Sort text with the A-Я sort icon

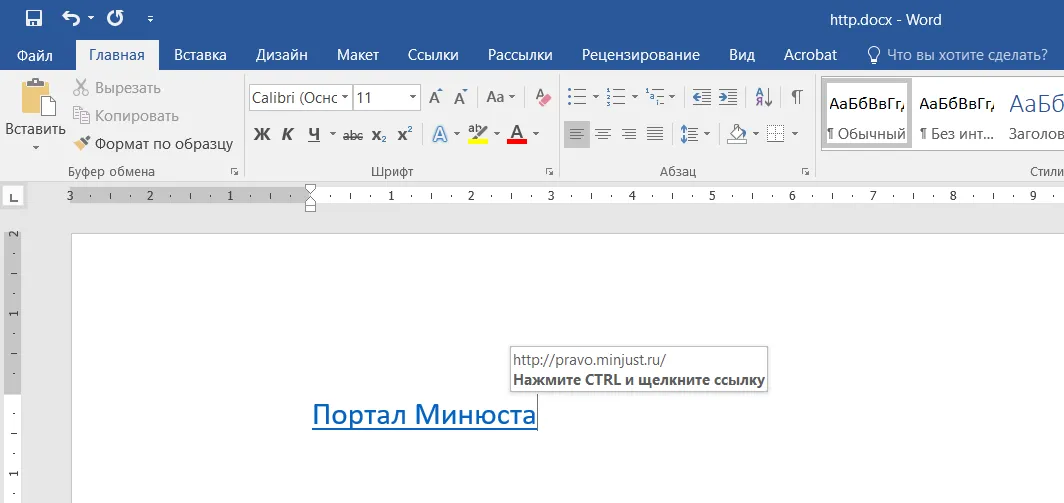pyautogui.click(x=763, y=97)
